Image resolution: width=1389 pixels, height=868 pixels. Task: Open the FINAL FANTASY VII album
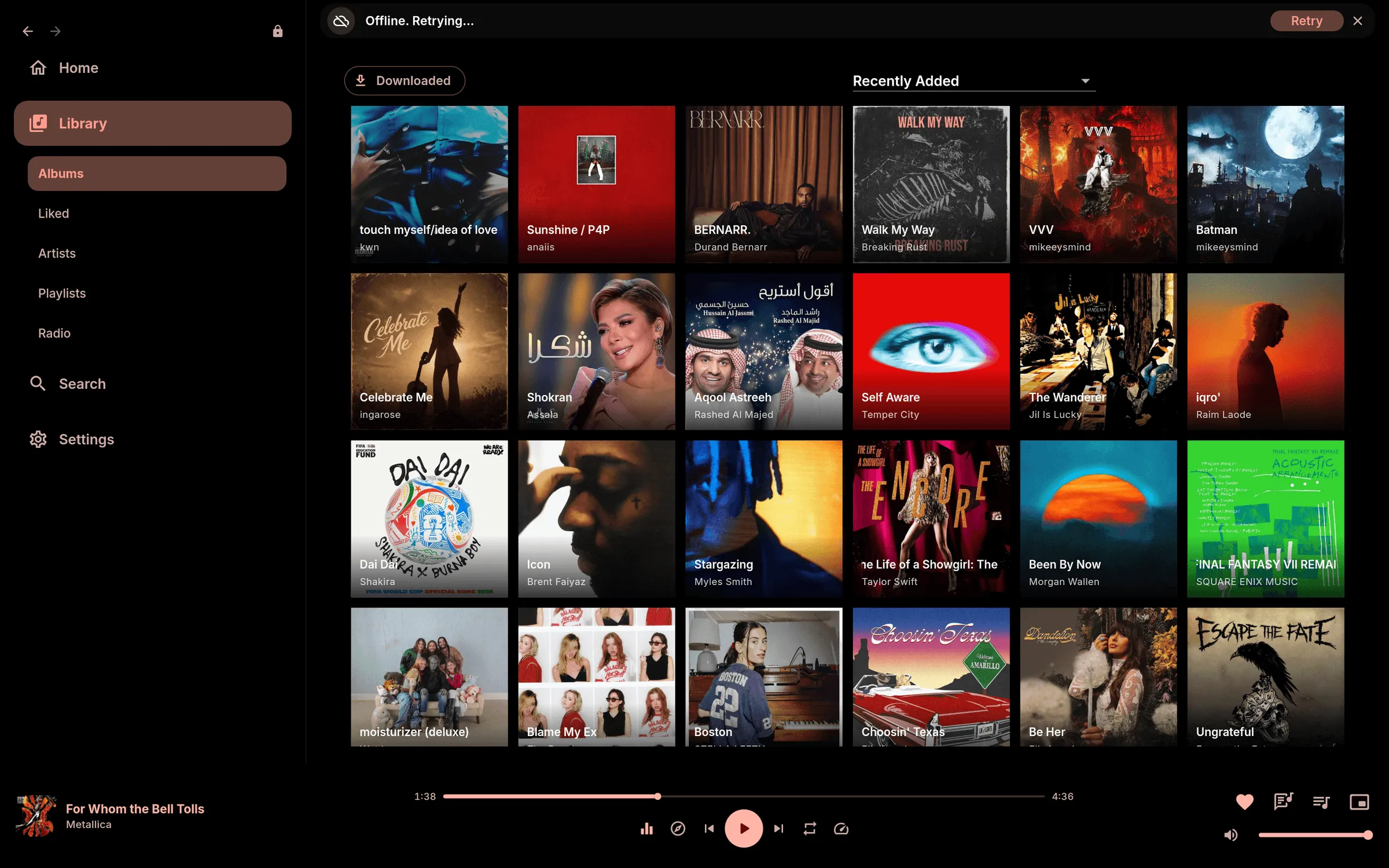pos(1266,518)
